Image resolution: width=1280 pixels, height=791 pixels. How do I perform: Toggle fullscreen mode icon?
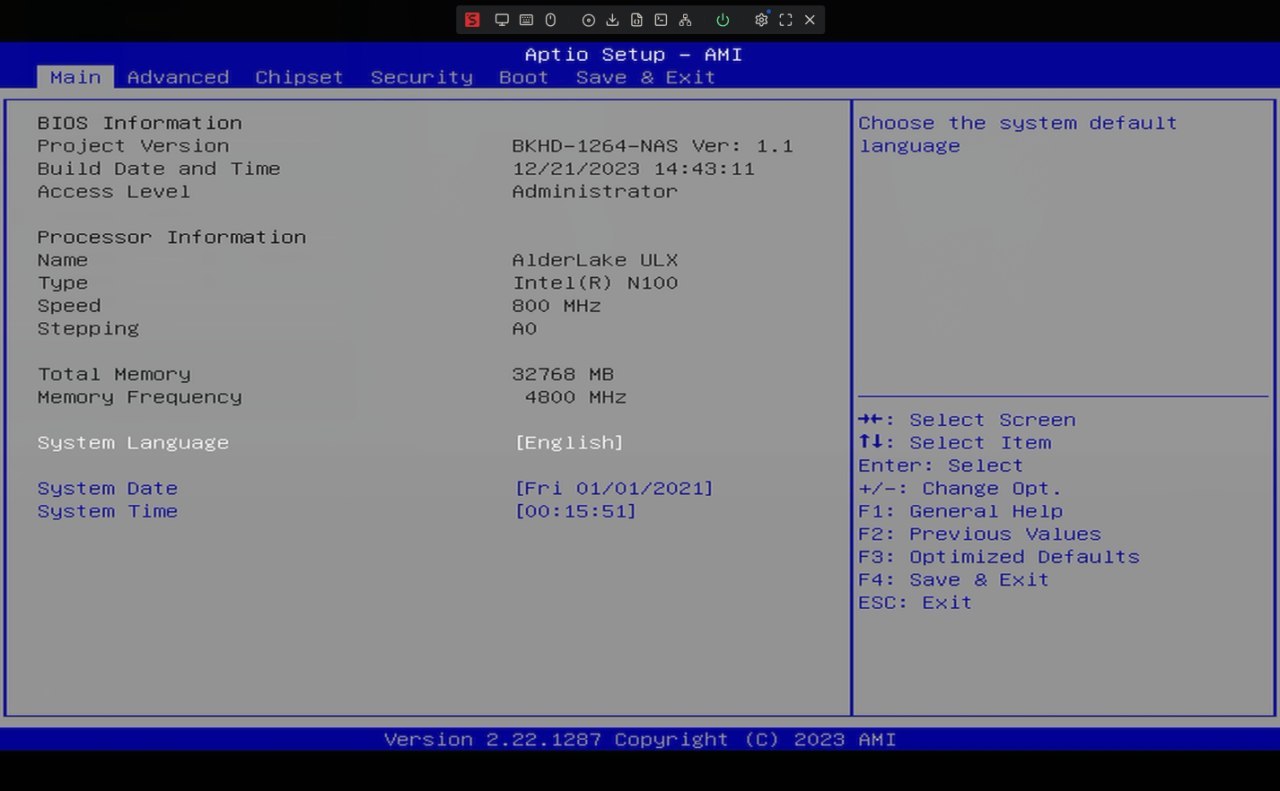[785, 20]
